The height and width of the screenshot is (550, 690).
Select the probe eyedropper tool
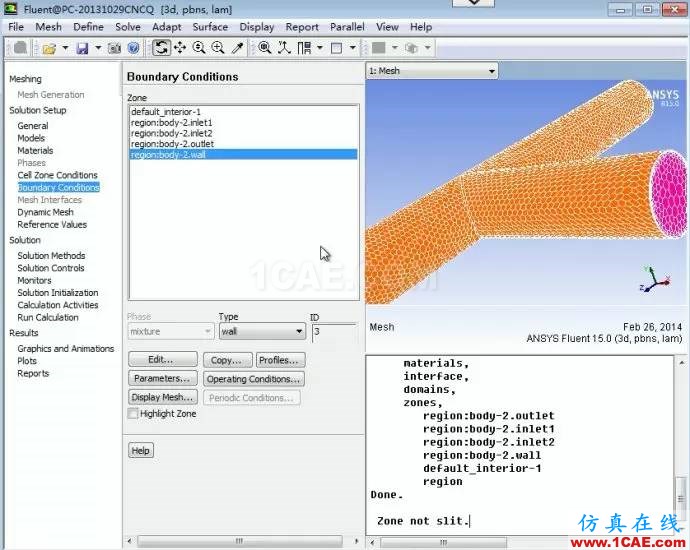coord(238,48)
